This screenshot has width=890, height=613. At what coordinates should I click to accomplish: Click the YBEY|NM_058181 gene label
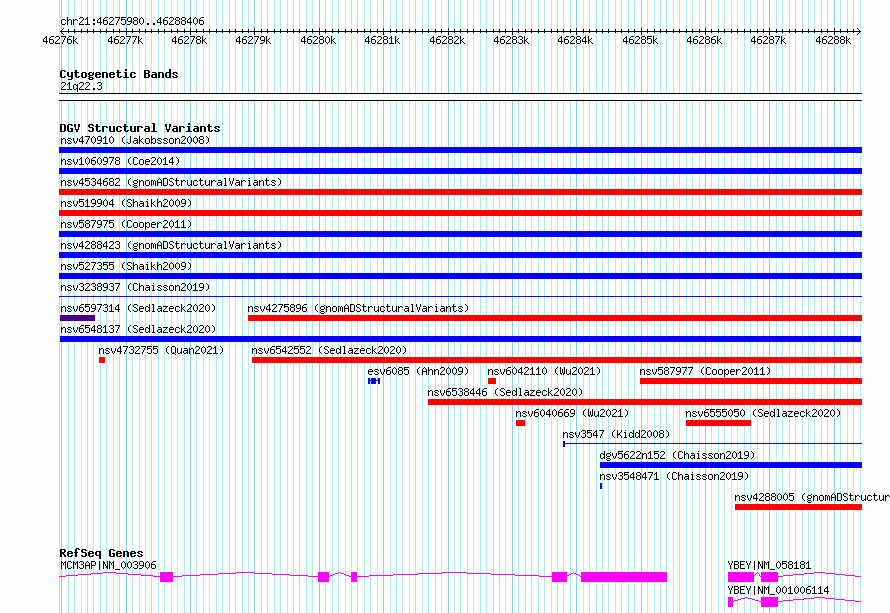click(x=770, y=565)
